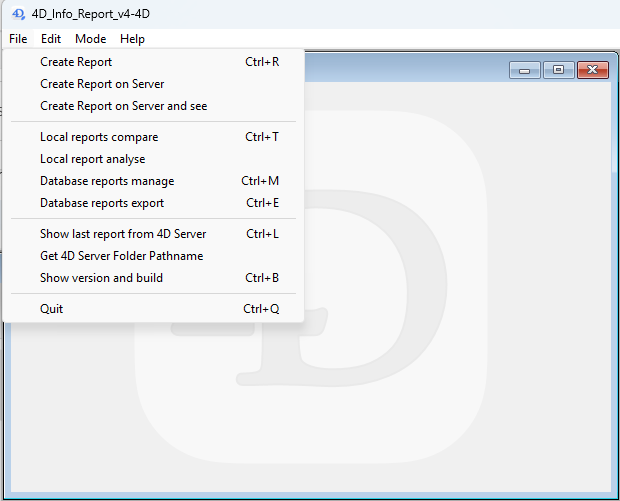The height and width of the screenshot is (501, 620).
Task: Open the Mode menu
Action: tap(90, 39)
